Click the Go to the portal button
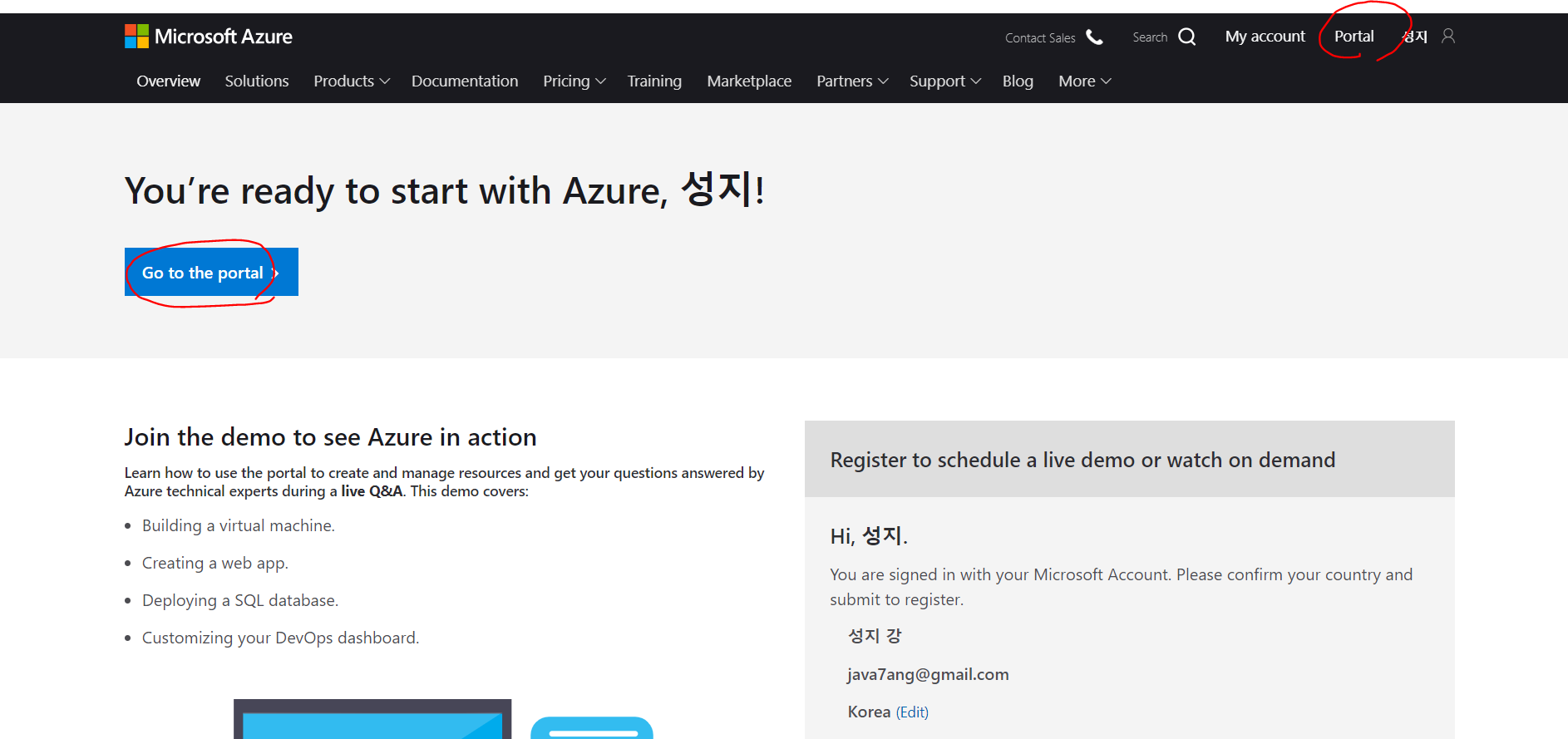The height and width of the screenshot is (739, 1568). coord(211,272)
